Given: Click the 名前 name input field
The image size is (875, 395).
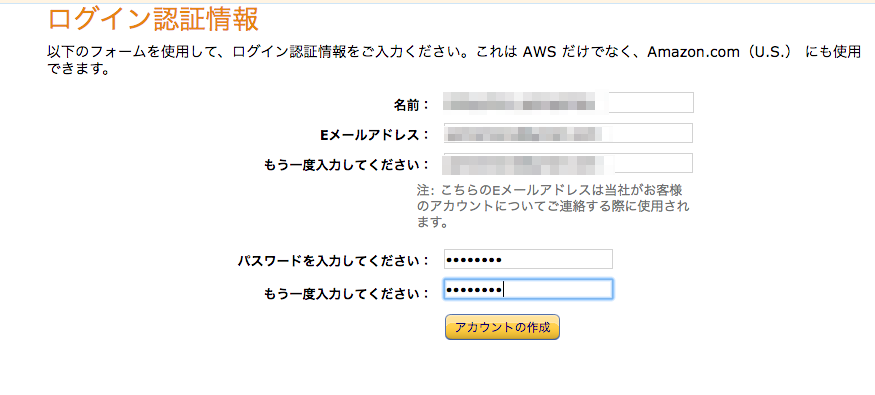Looking at the screenshot, I should coord(568,103).
